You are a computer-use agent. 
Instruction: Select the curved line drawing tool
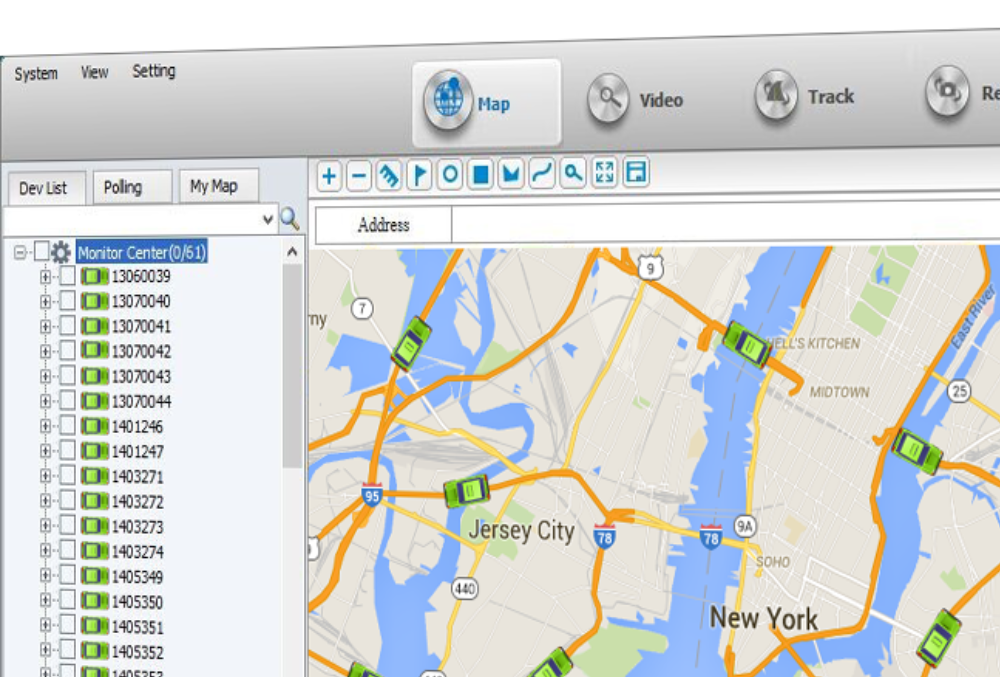pyautogui.click(x=542, y=173)
